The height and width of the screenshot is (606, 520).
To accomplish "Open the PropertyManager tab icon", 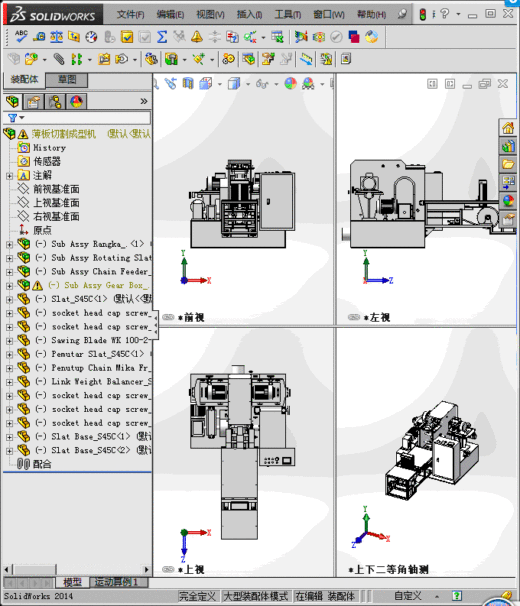I will [33, 102].
